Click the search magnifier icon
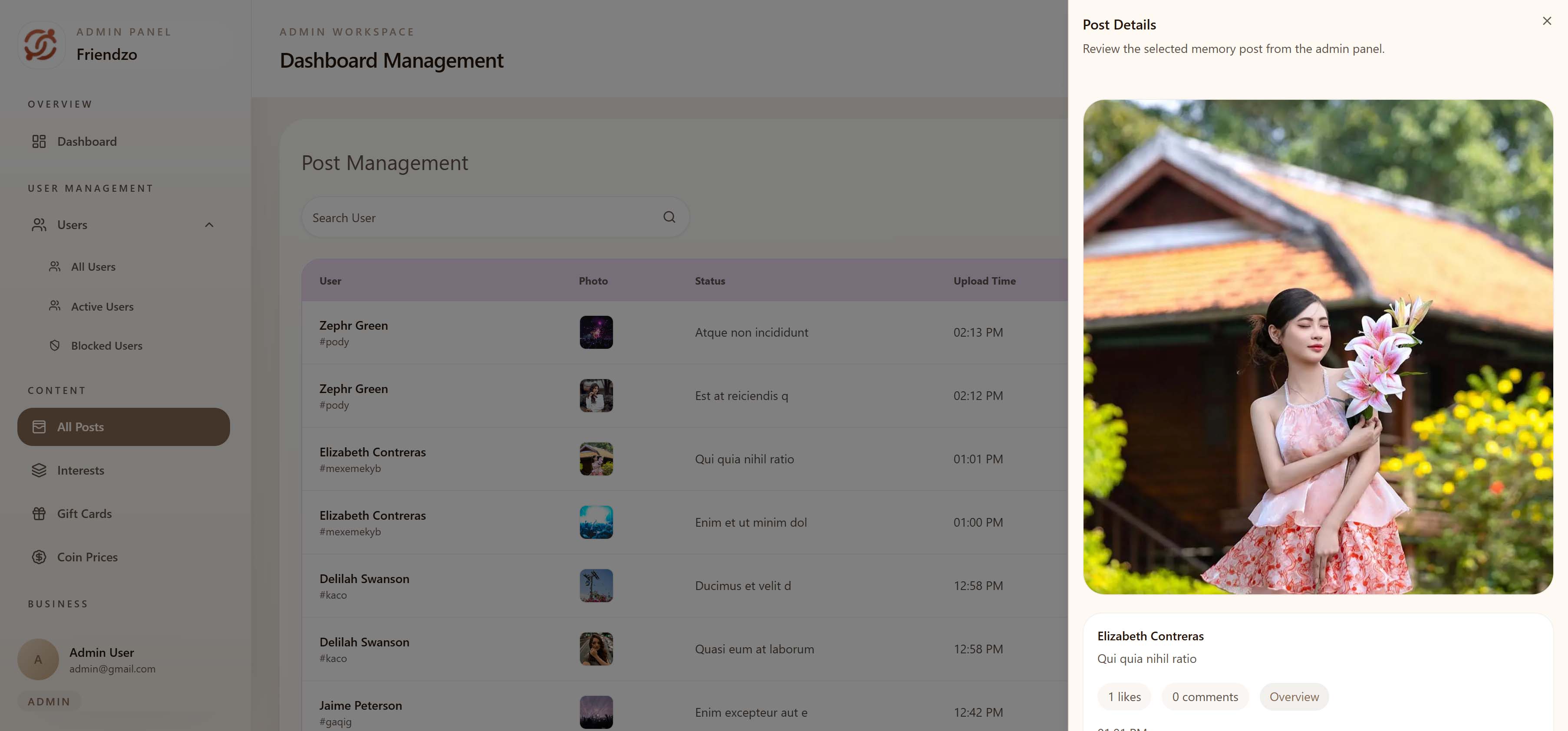Image resolution: width=1568 pixels, height=731 pixels. pos(669,217)
